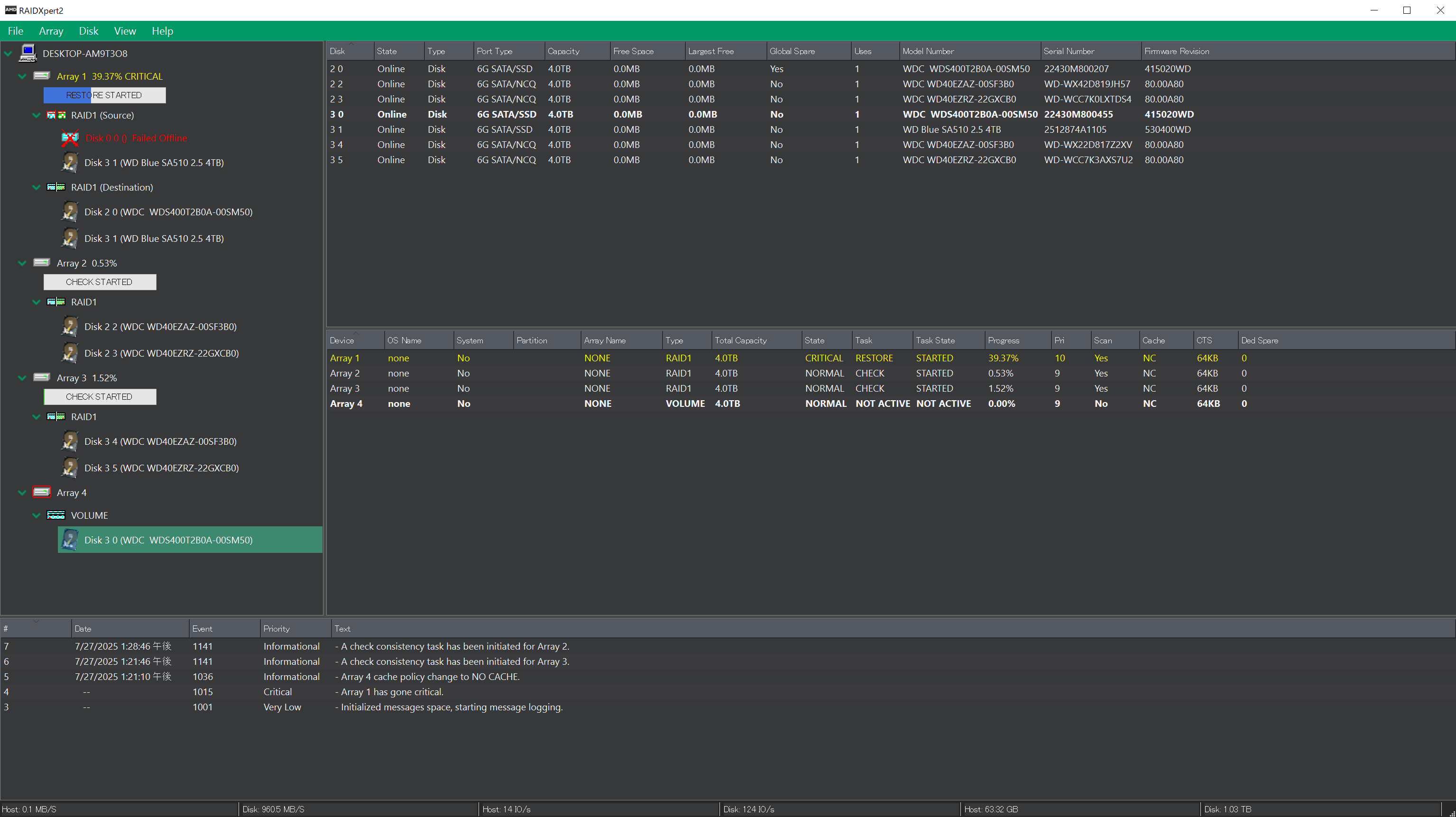Click the VOLUME type icon
Image resolution: width=1456 pixels, height=817 pixels.
(55, 515)
